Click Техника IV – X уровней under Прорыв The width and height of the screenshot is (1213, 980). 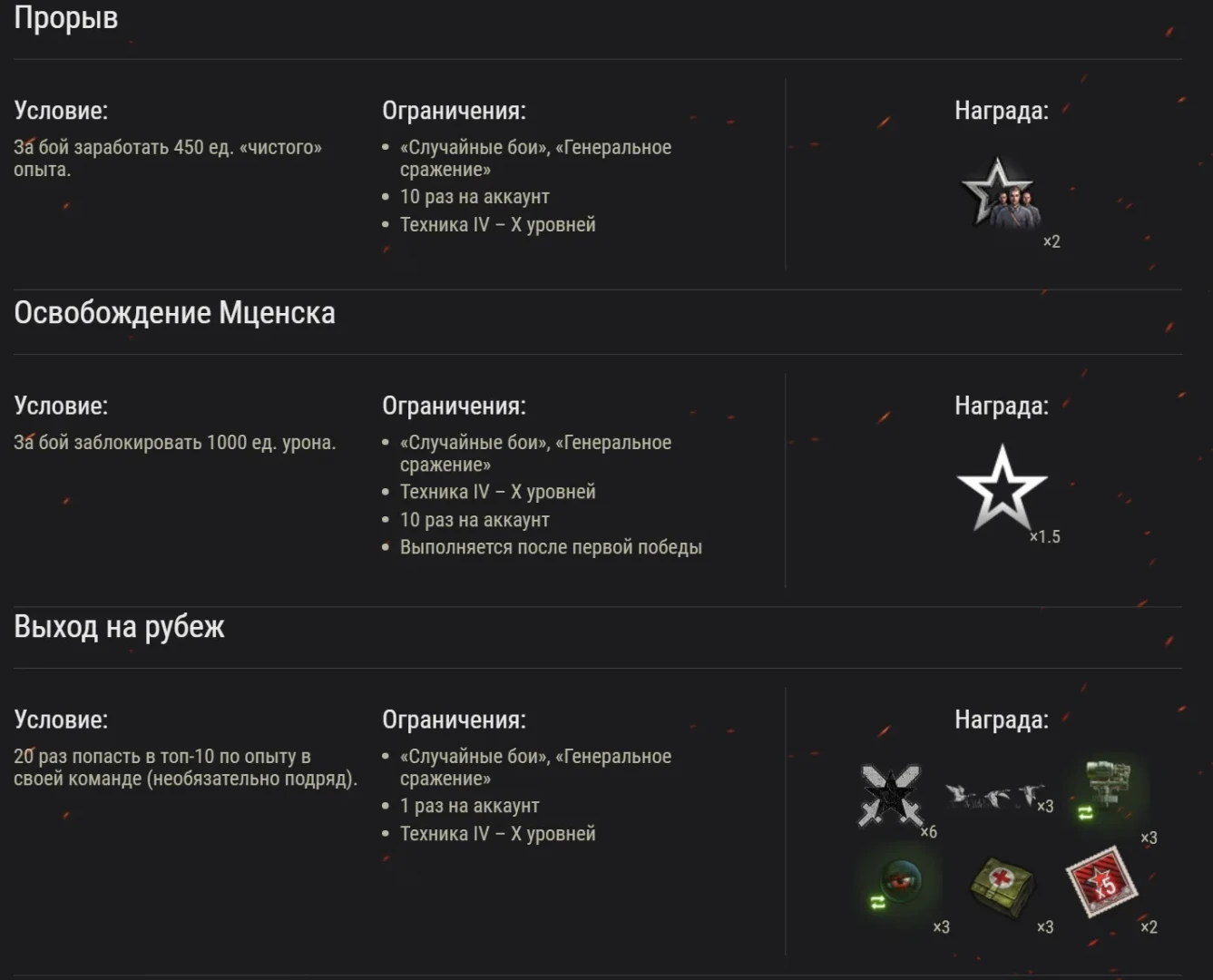(x=497, y=224)
